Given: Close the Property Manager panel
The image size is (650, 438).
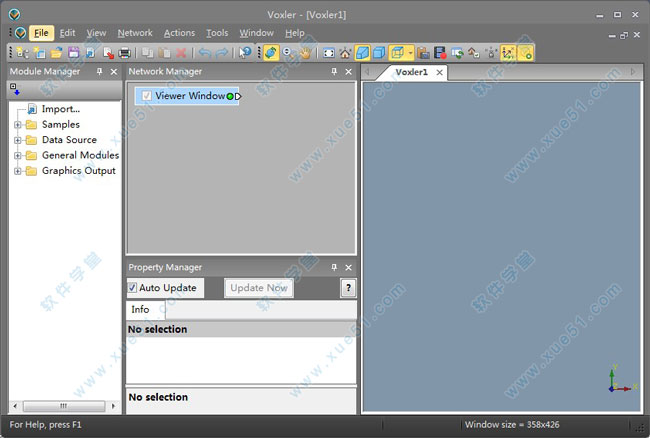Looking at the screenshot, I should pyautogui.click(x=348, y=267).
